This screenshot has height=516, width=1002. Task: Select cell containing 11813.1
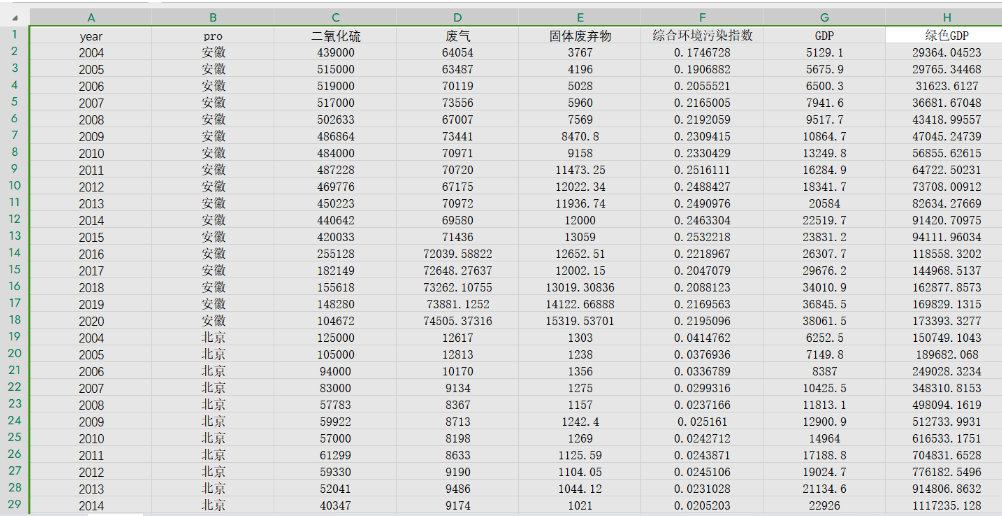tap(824, 405)
